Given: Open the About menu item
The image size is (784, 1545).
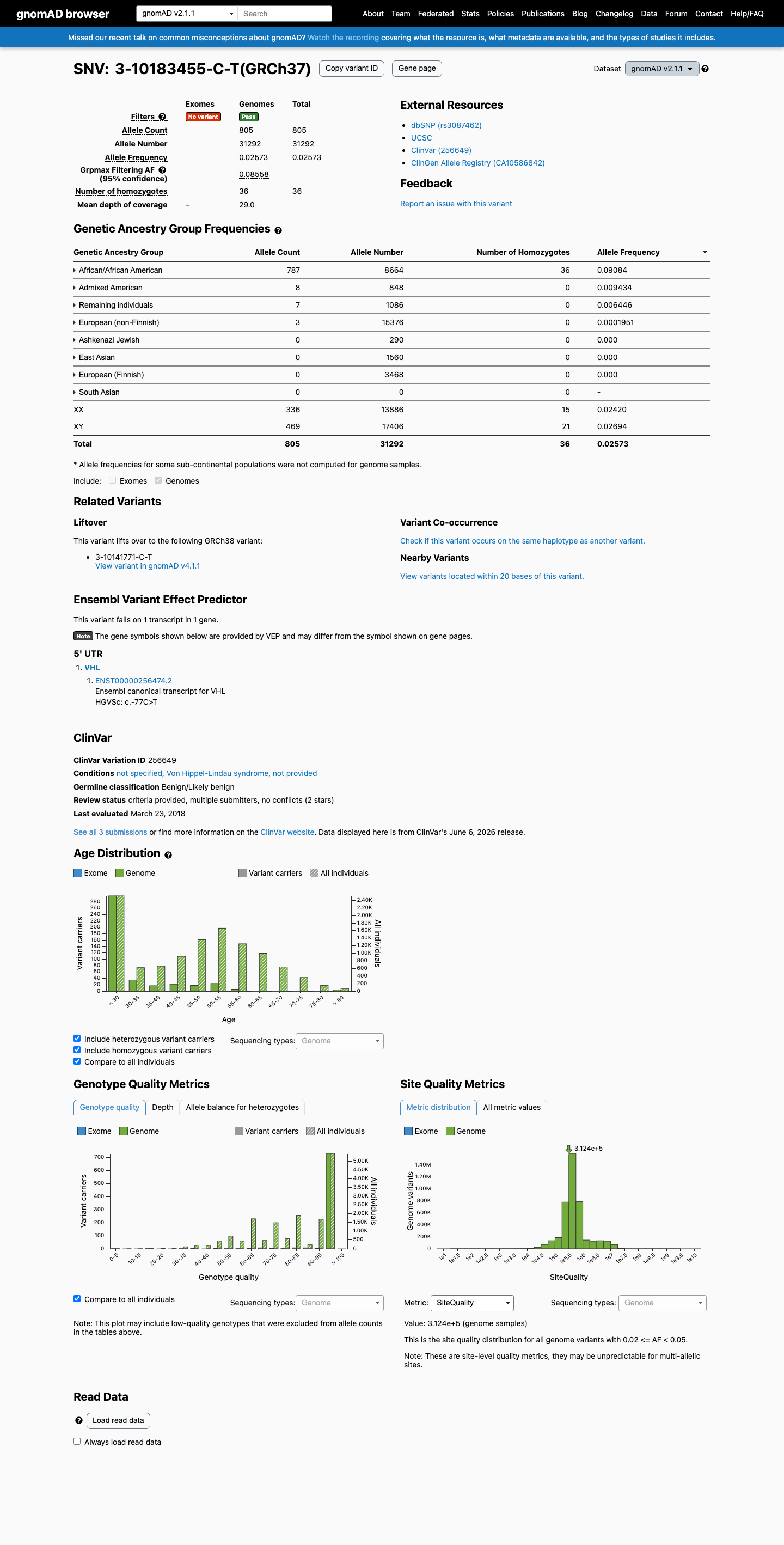Looking at the screenshot, I should [373, 14].
